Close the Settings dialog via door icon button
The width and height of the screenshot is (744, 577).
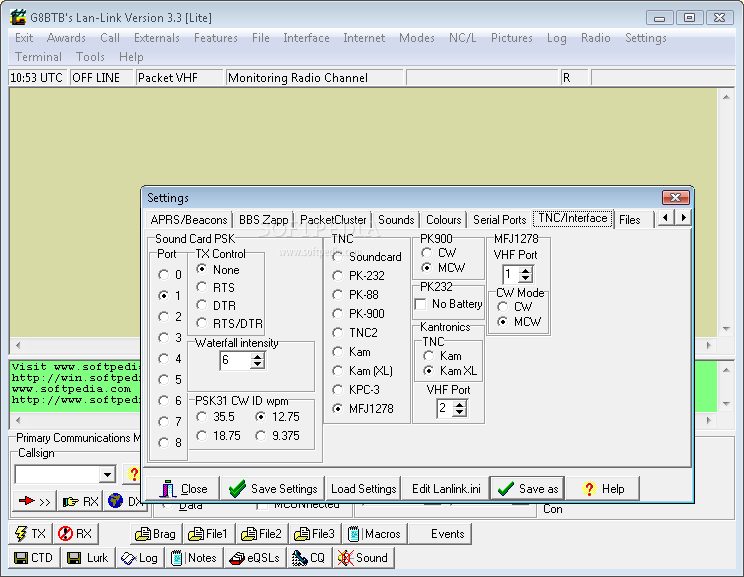click(x=183, y=489)
